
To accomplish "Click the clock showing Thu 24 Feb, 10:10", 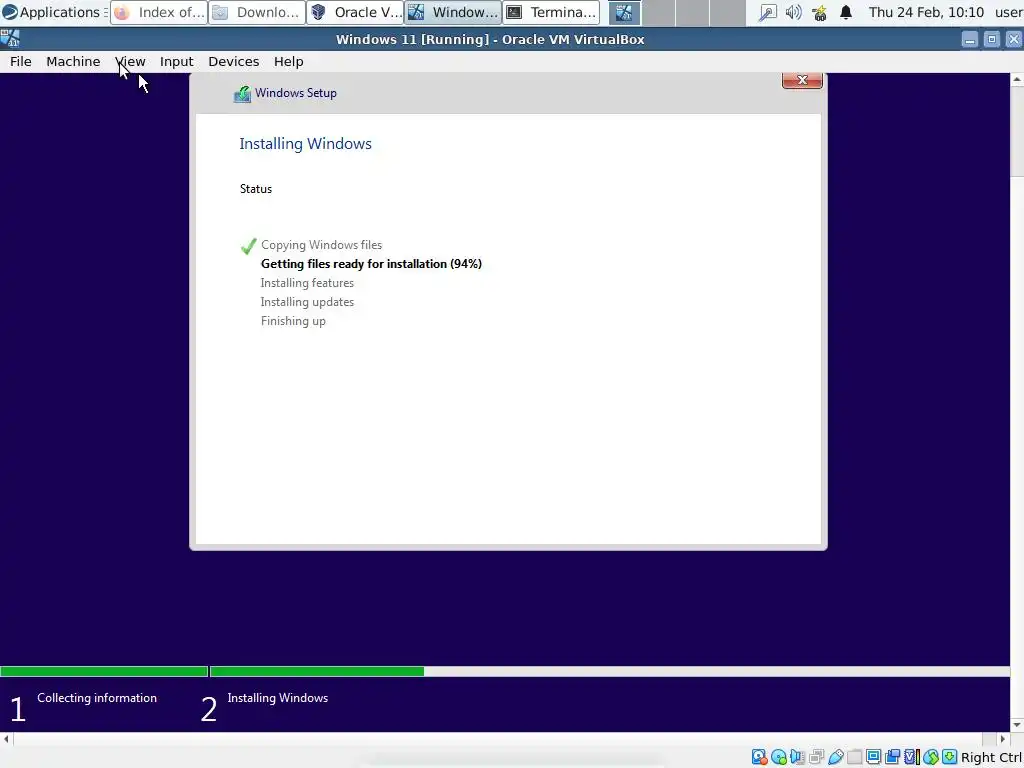I will point(926,12).
